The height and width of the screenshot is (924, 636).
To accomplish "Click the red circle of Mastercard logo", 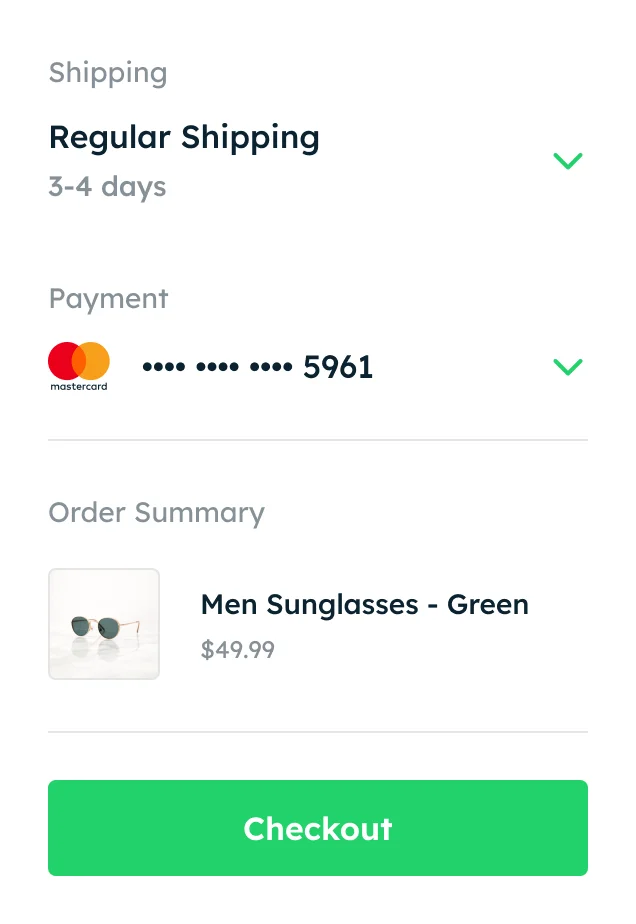I will [x=64, y=360].
